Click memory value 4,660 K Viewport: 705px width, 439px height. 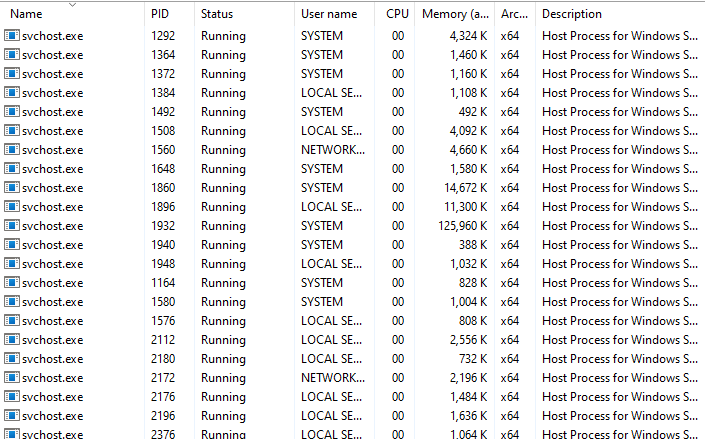click(468, 149)
